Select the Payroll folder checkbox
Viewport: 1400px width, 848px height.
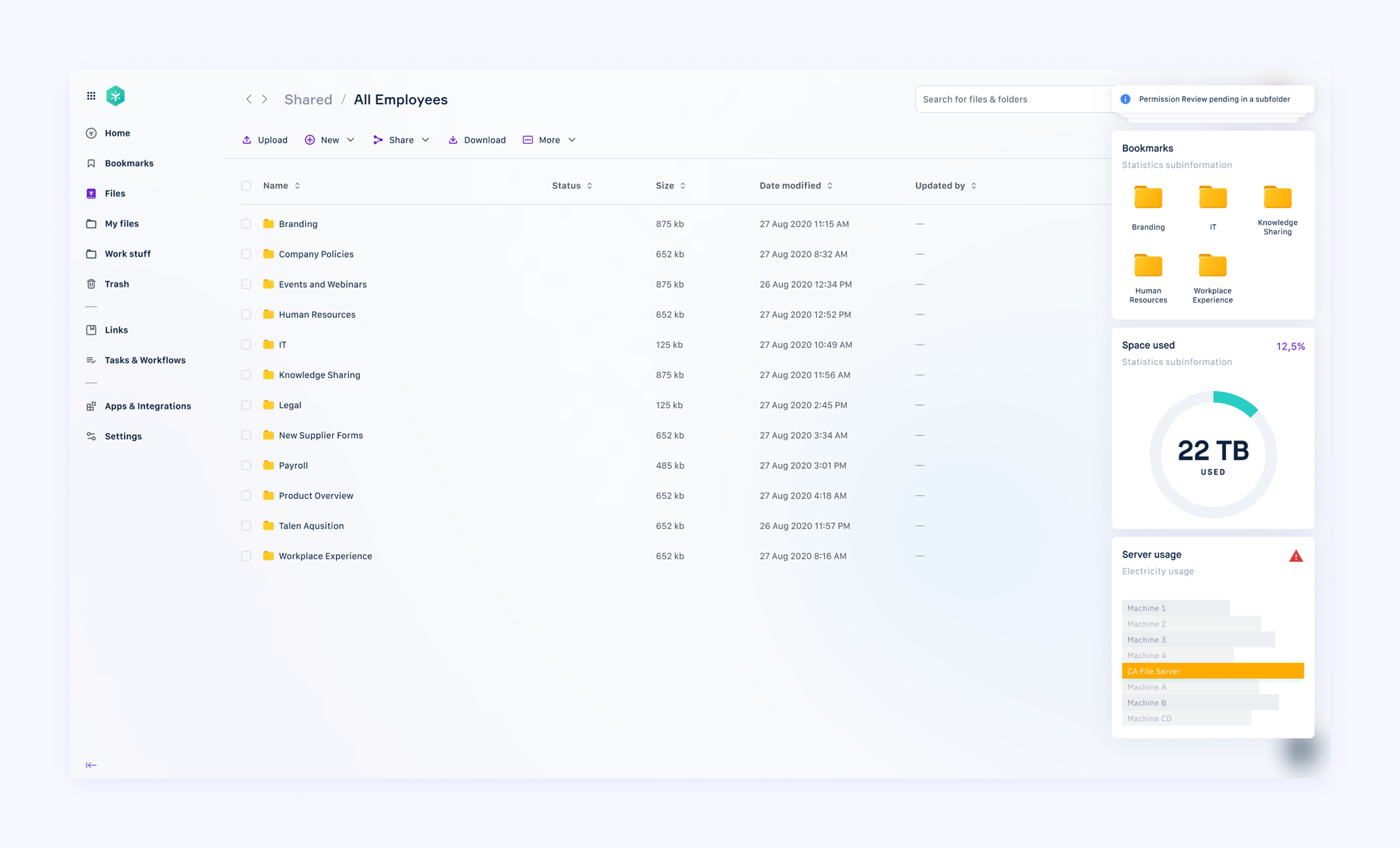click(x=246, y=465)
